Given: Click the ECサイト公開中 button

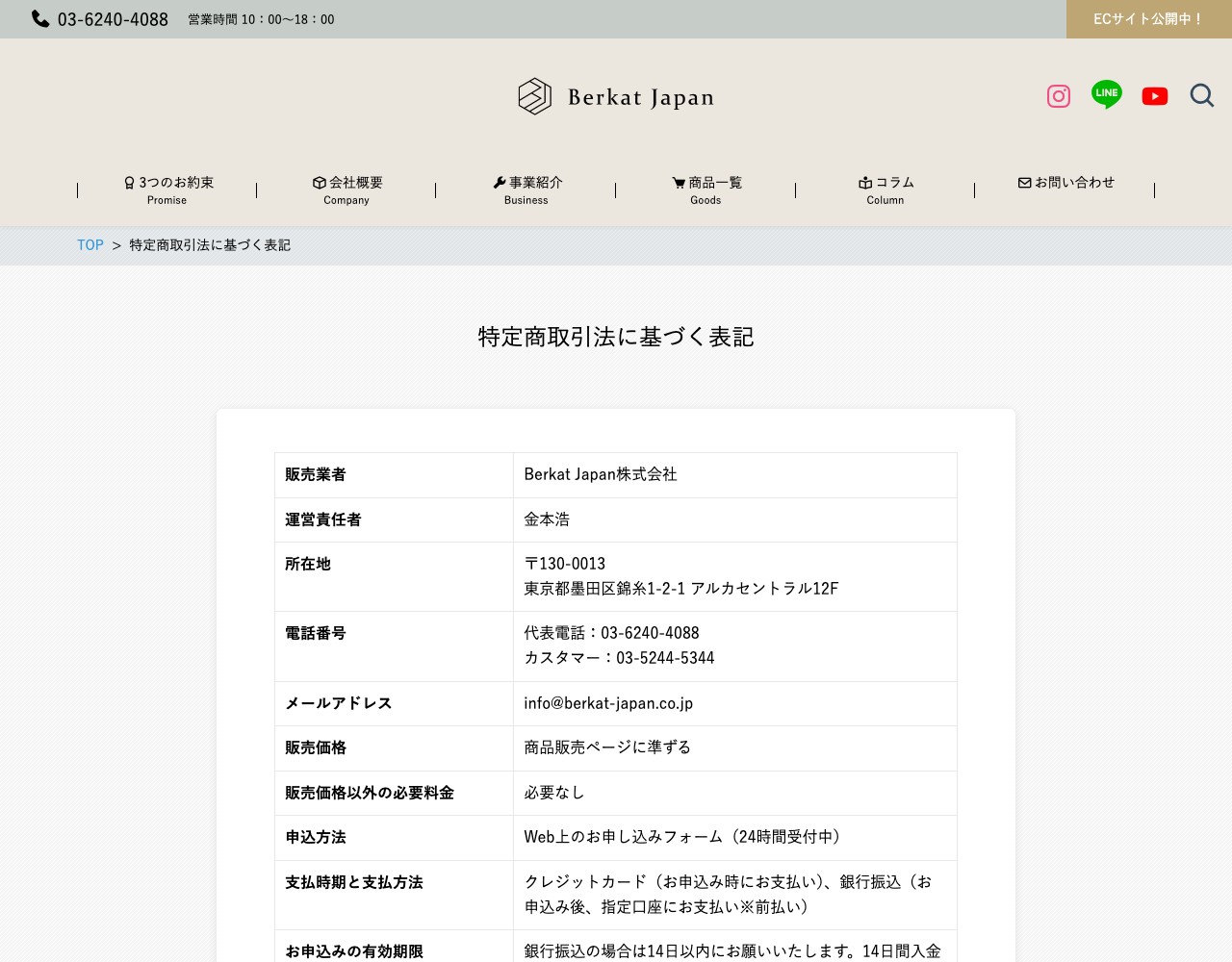Looking at the screenshot, I should click(1149, 19).
